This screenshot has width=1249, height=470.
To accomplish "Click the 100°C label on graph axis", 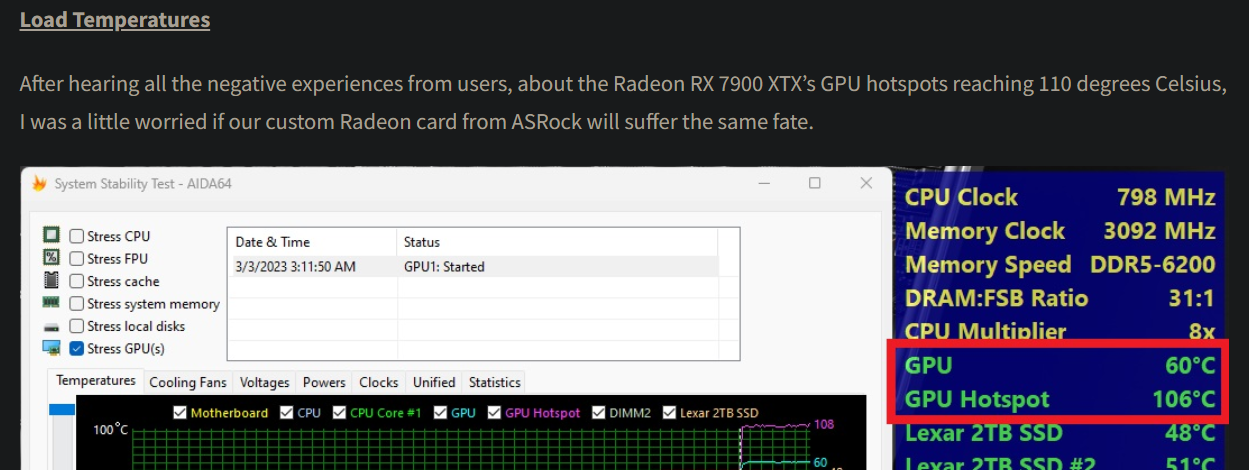I will (x=111, y=430).
